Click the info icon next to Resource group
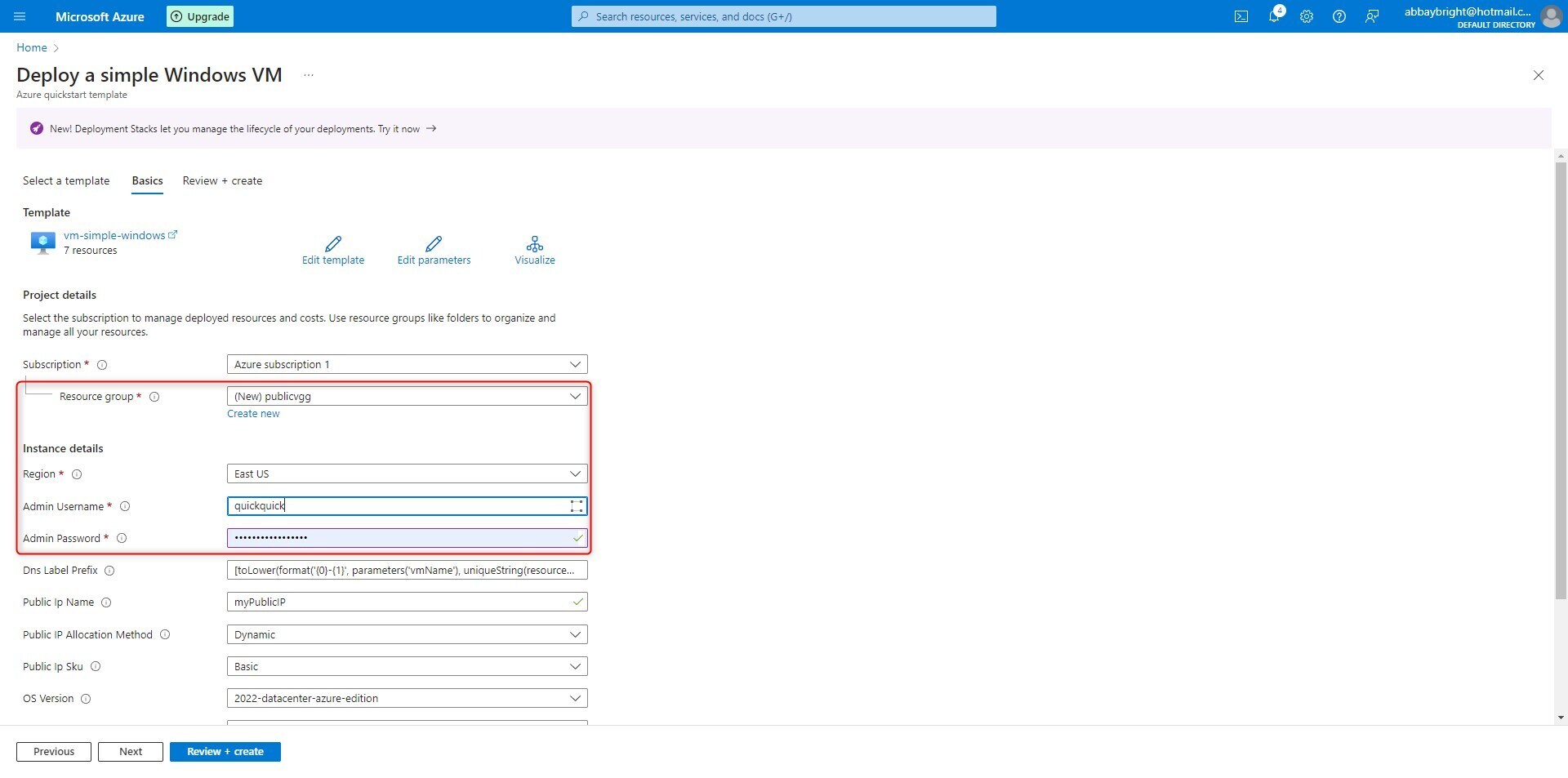This screenshot has width=1568, height=778. [154, 397]
